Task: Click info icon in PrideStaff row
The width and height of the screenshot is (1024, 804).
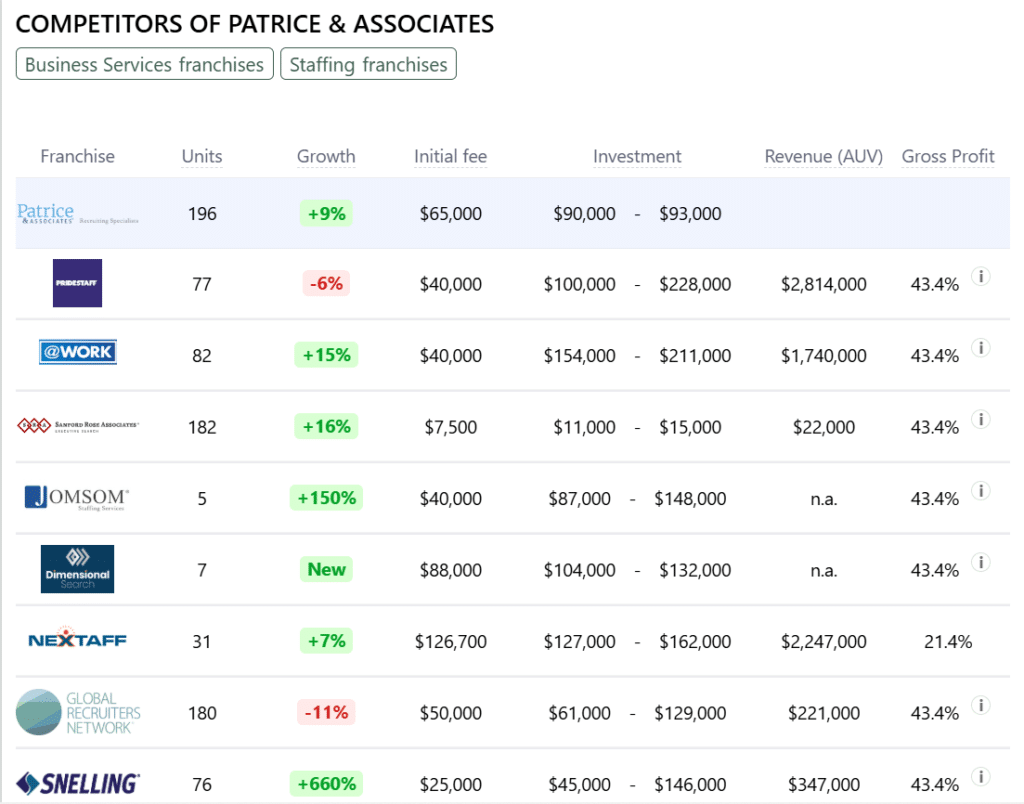Action: click(980, 276)
